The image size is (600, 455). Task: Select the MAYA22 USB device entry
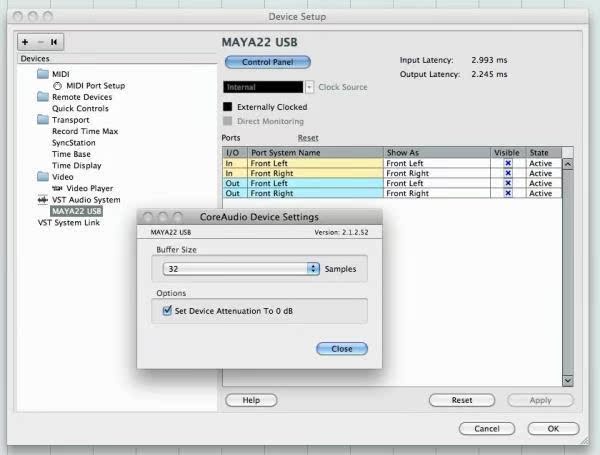point(77,211)
